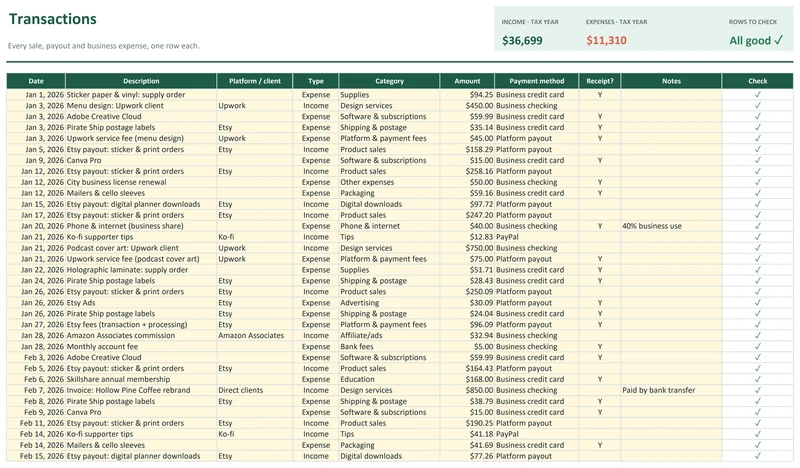Click the Amount column header
Viewport: 800px width, 468px height.
pos(467,81)
